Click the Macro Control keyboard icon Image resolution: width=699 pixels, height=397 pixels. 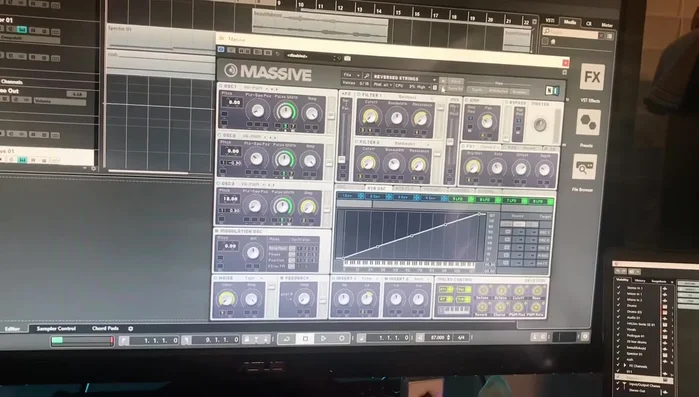[454, 309]
